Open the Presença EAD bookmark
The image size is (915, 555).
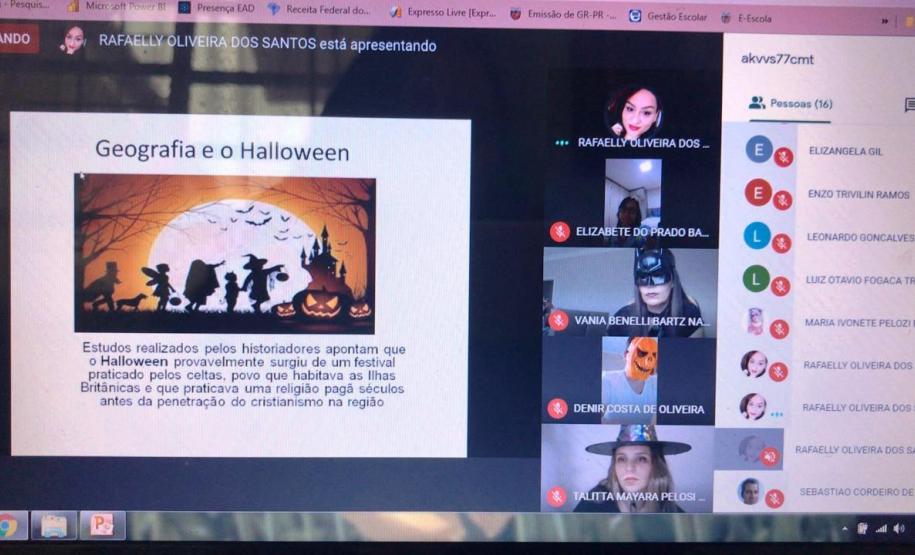(x=217, y=9)
